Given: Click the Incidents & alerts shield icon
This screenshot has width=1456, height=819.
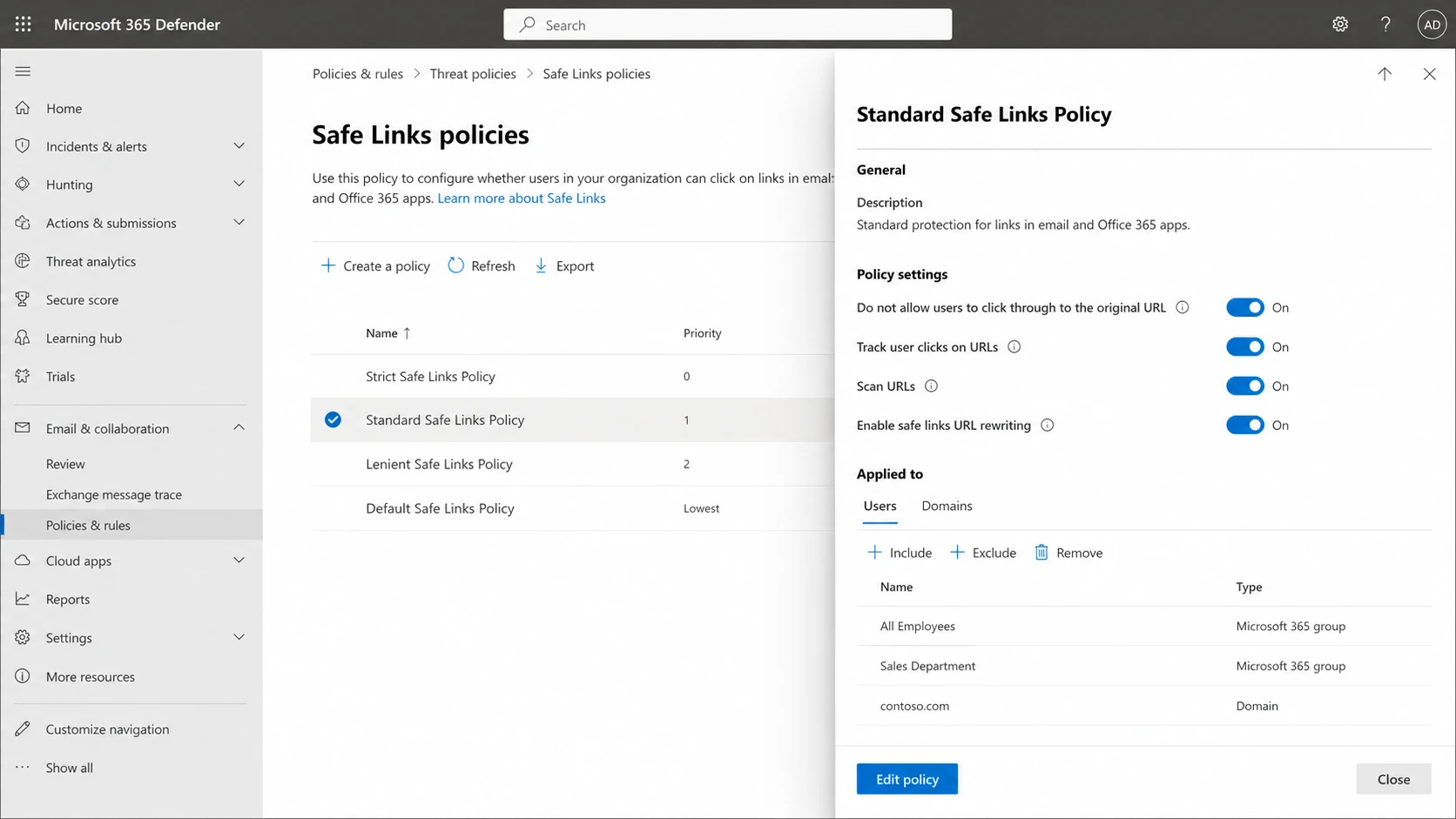Looking at the screenshot, I should (x=23, y=145).
